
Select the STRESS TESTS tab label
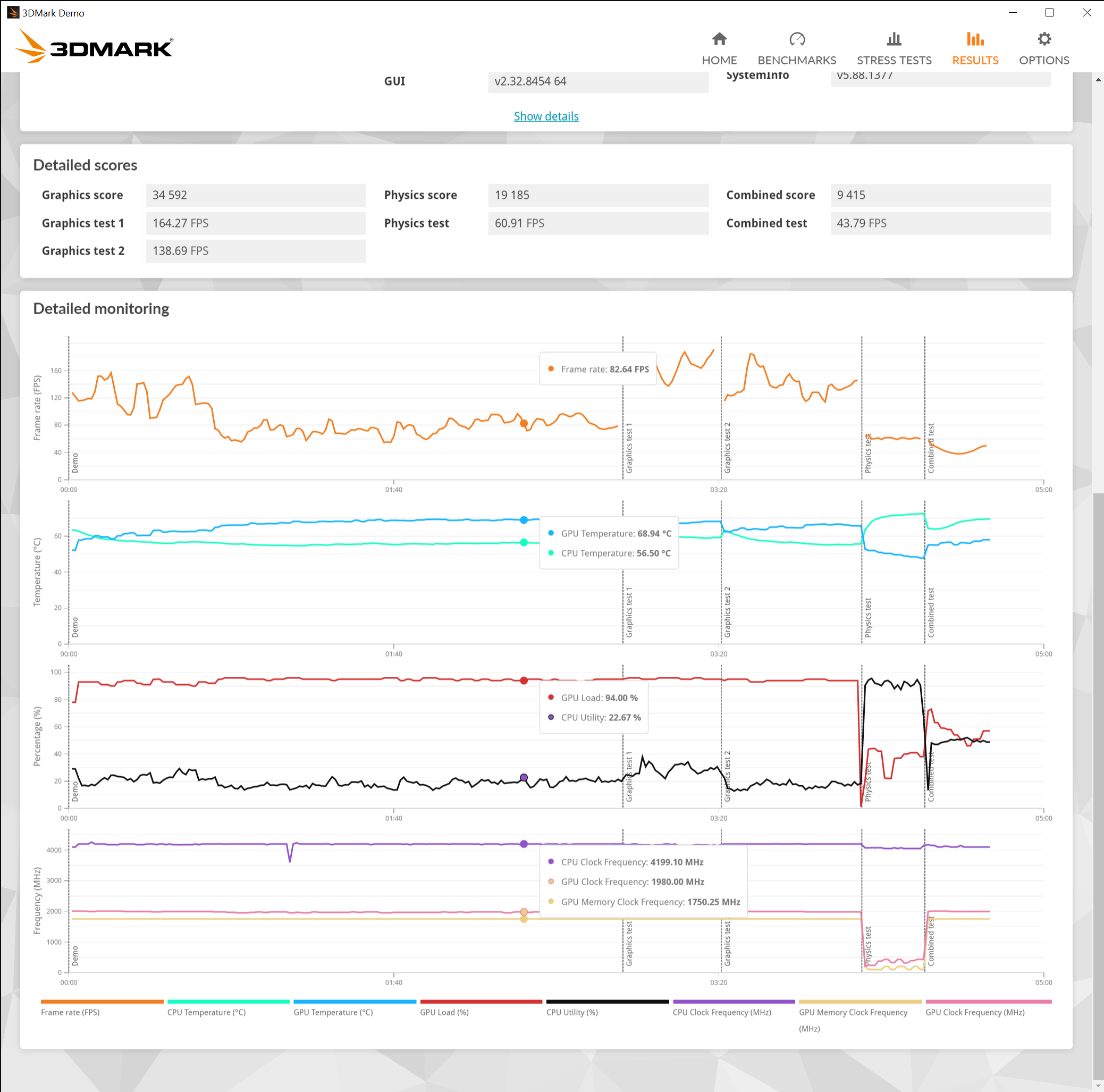[x=894, y=60]
